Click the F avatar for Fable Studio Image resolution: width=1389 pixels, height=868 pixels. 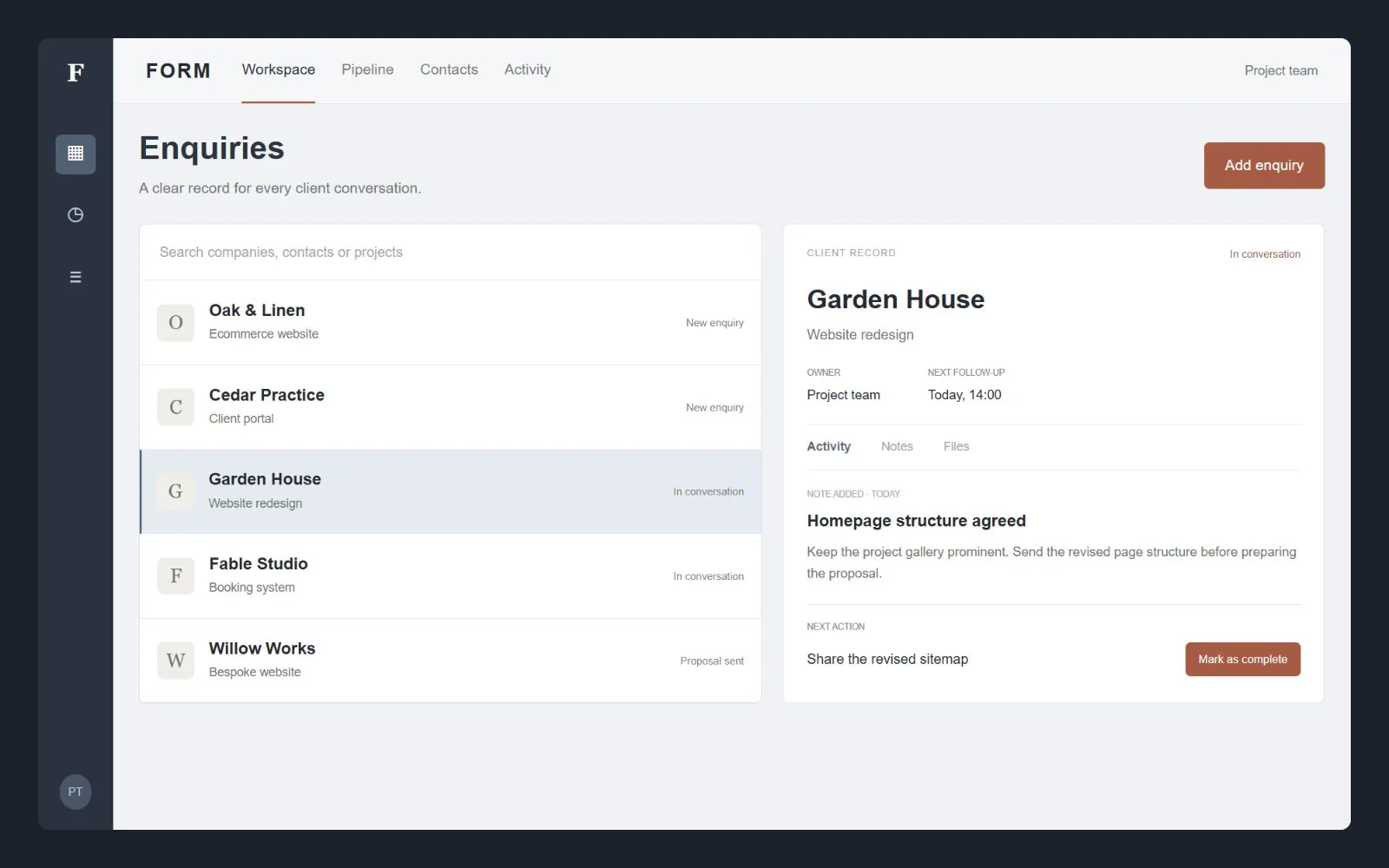[x=175, y=575]
